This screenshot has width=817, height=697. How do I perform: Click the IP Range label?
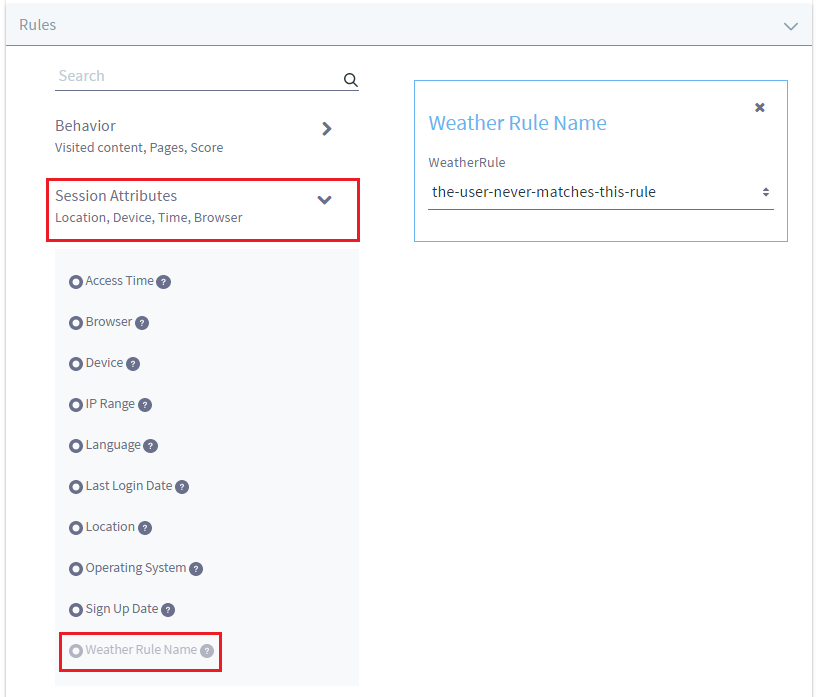click(x=110, y=404)
